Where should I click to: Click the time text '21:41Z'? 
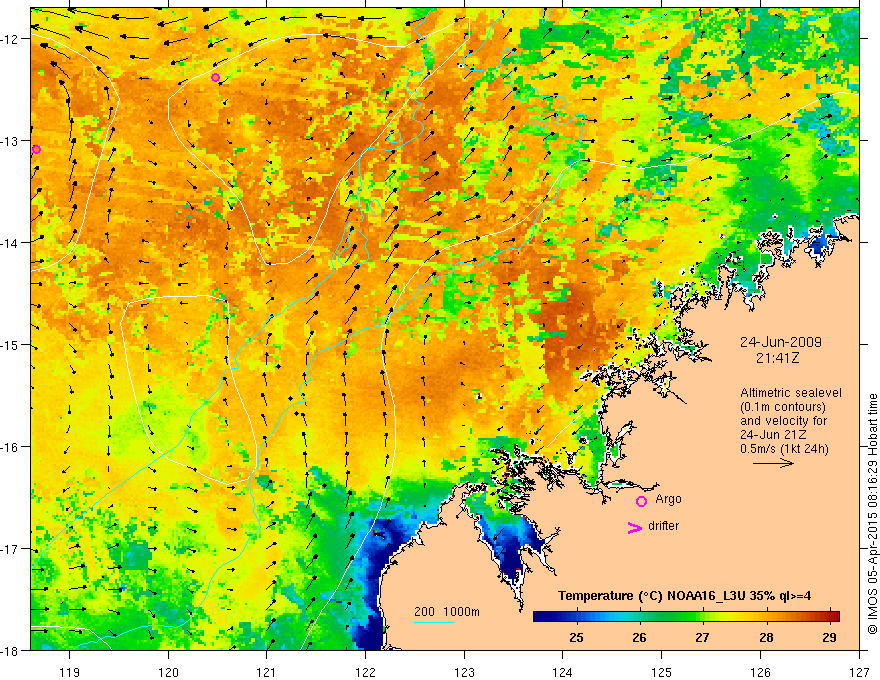pos(777,358)
